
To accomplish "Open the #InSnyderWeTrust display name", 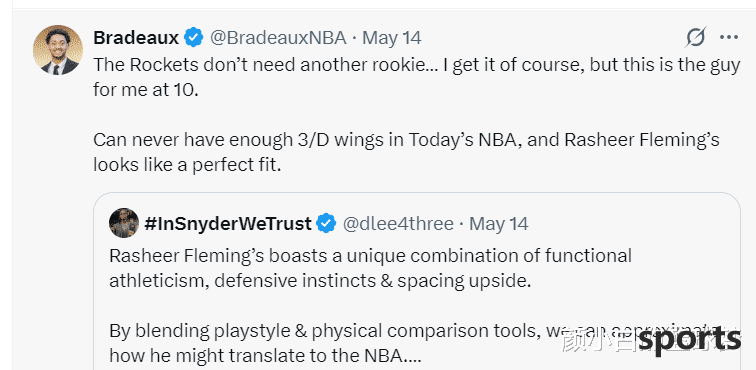I will click(228, 224).
